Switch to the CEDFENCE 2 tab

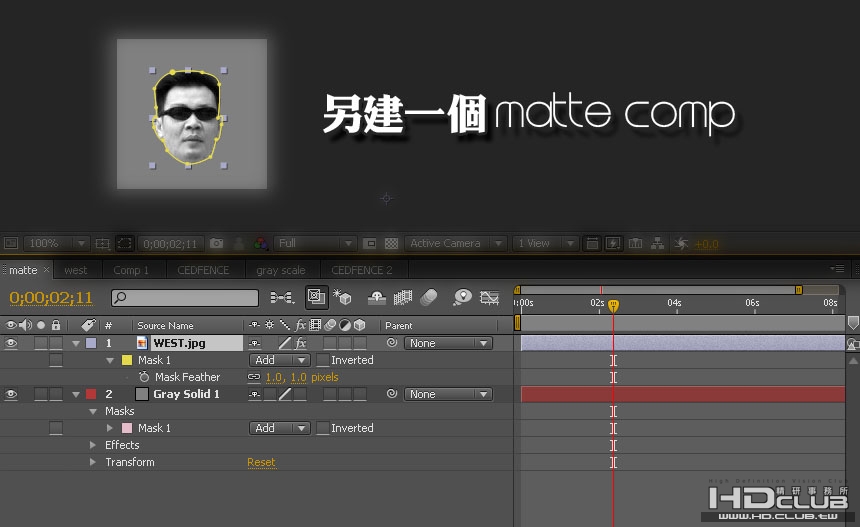tap(361, 270)
